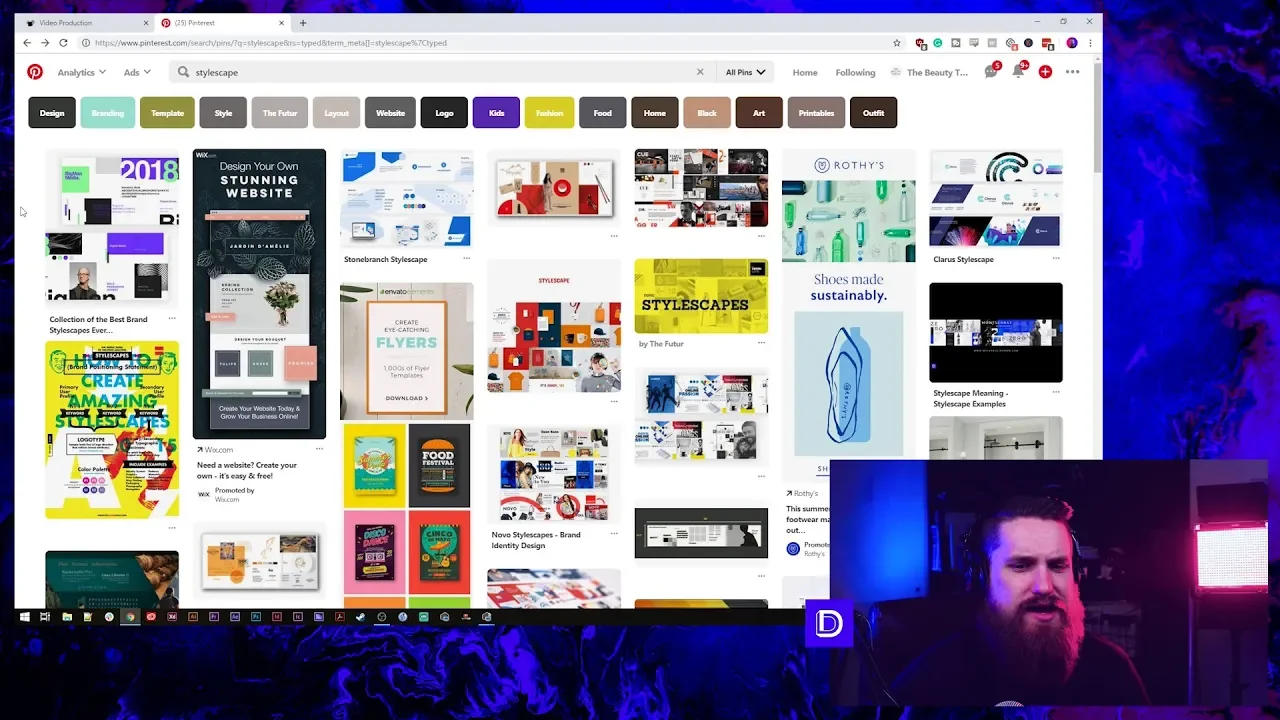
Task: Click the Pinterest logo icon
Action: point(35,72)
